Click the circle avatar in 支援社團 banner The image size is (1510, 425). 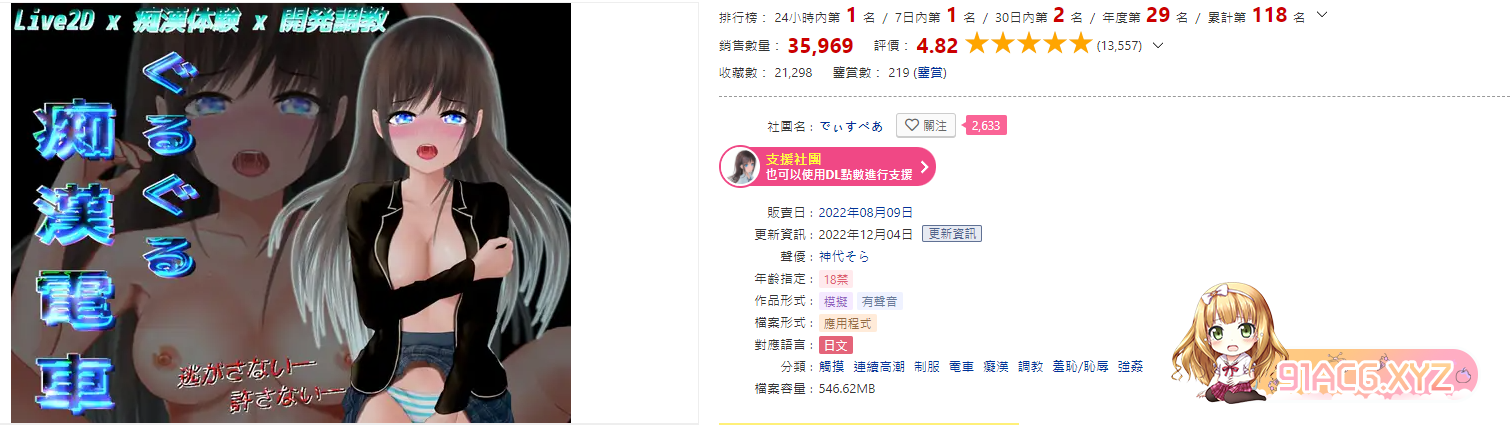740,167
